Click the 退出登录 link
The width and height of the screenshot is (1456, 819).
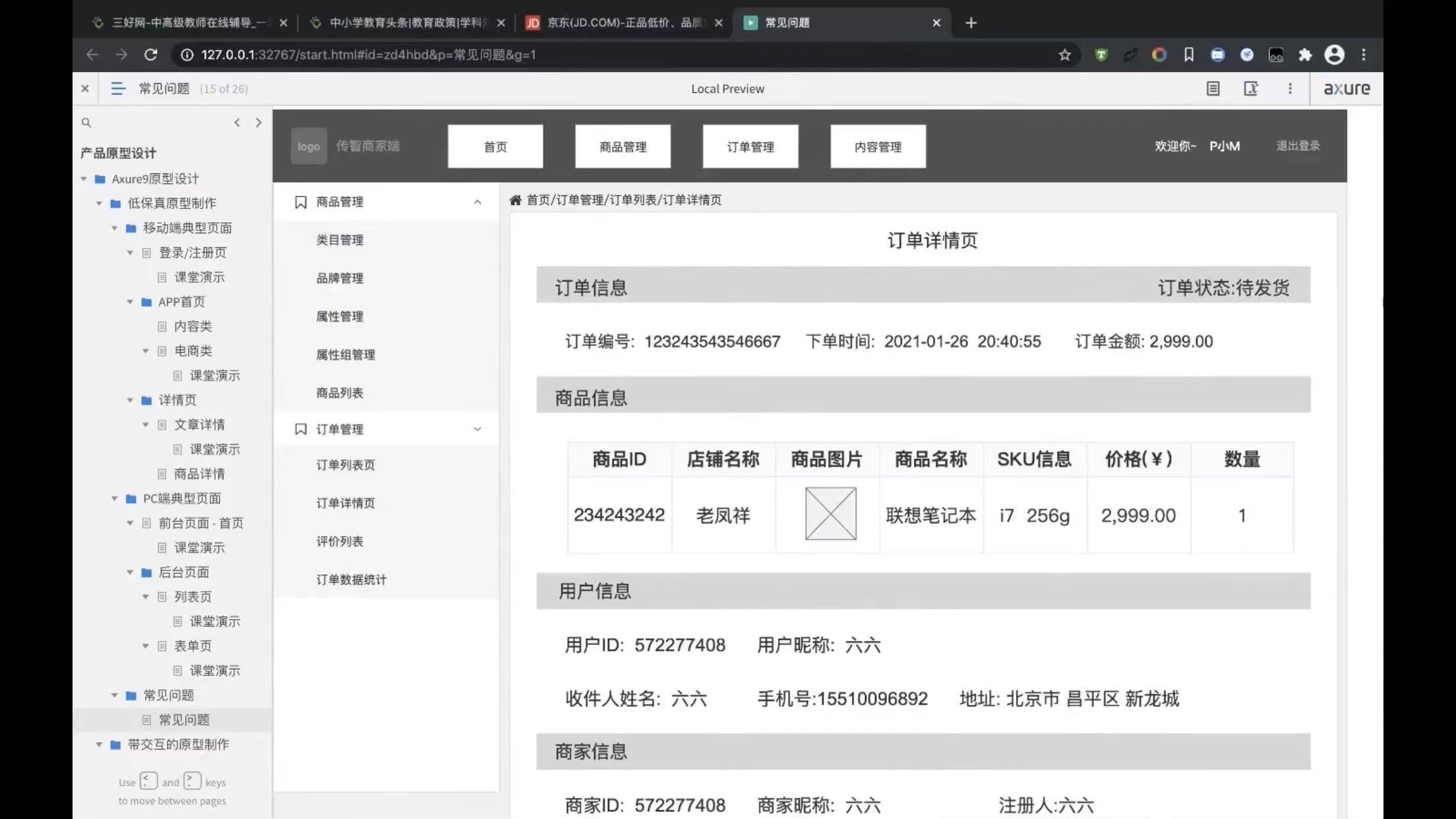click(1297, 146)
